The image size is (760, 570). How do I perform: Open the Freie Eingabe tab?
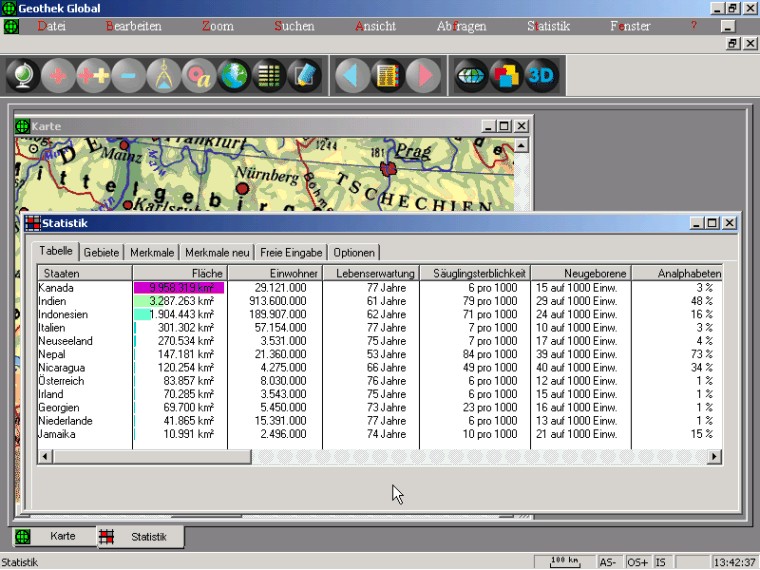pos(291,253)
